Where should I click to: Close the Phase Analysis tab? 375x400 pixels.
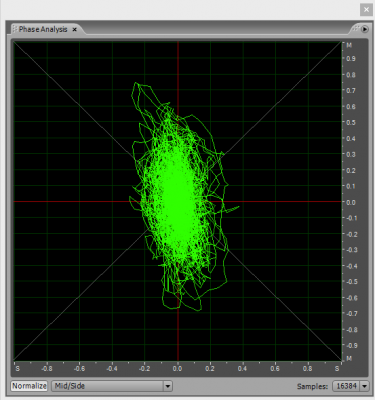coord(75,30)
